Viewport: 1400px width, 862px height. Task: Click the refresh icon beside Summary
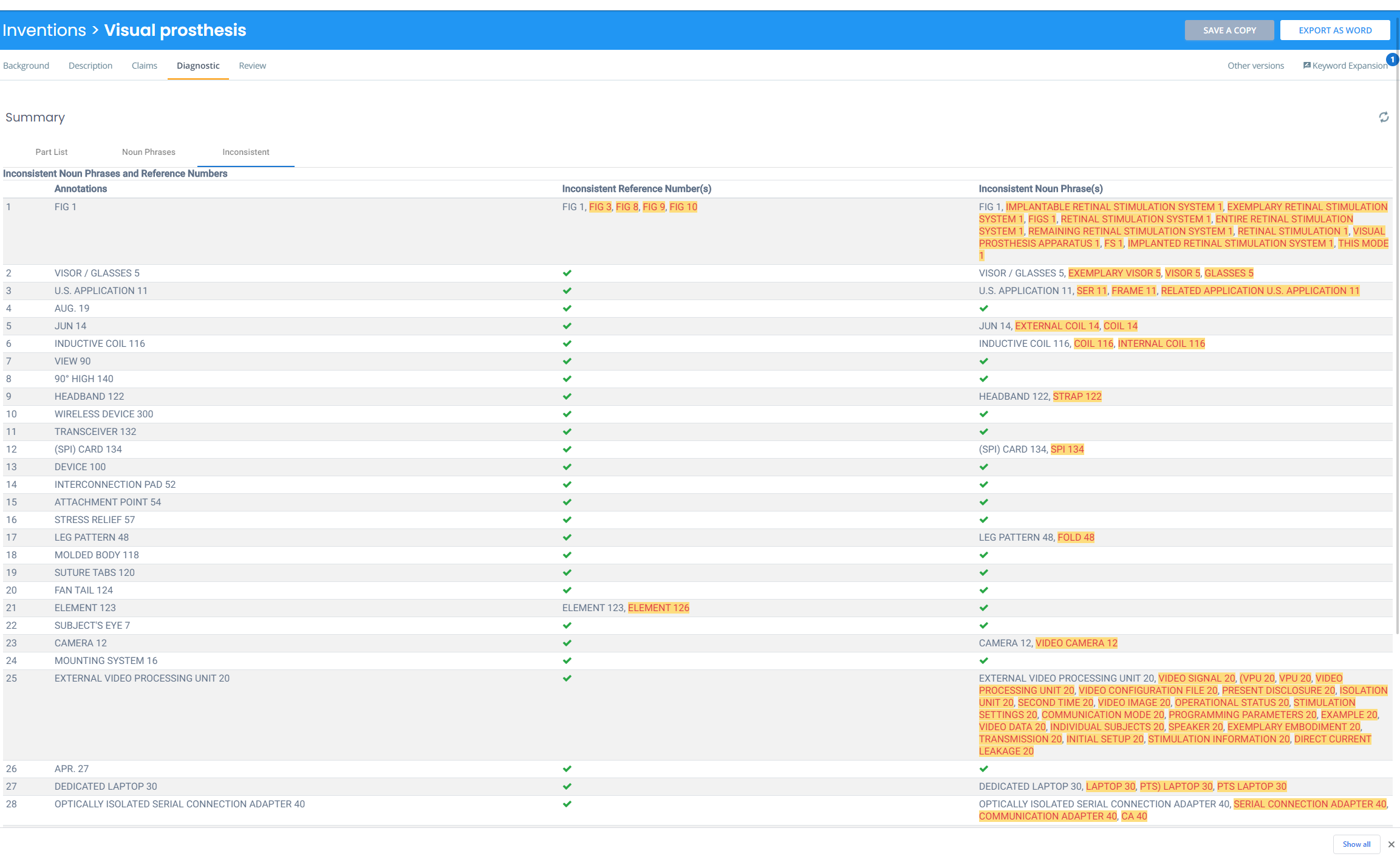point(1383,117)
